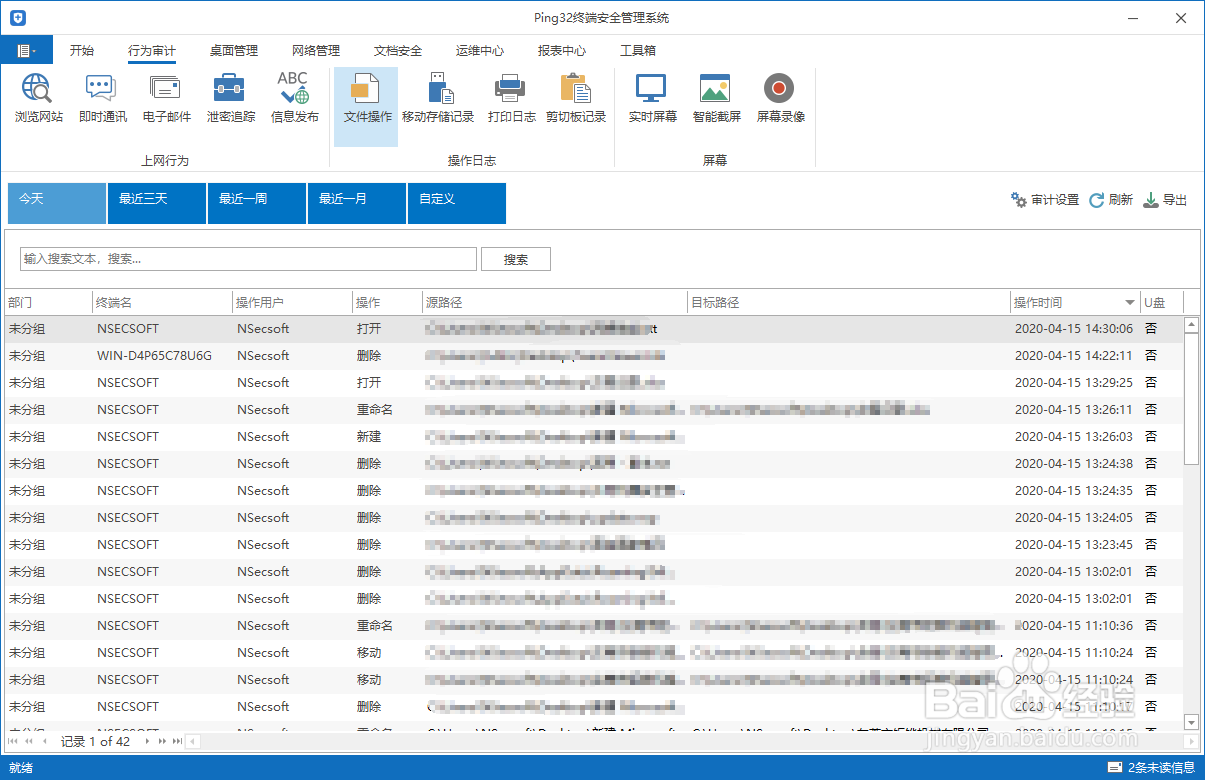Click the 就绪 status bar text
The image size is (1205, 780).
tap(20, 768)
